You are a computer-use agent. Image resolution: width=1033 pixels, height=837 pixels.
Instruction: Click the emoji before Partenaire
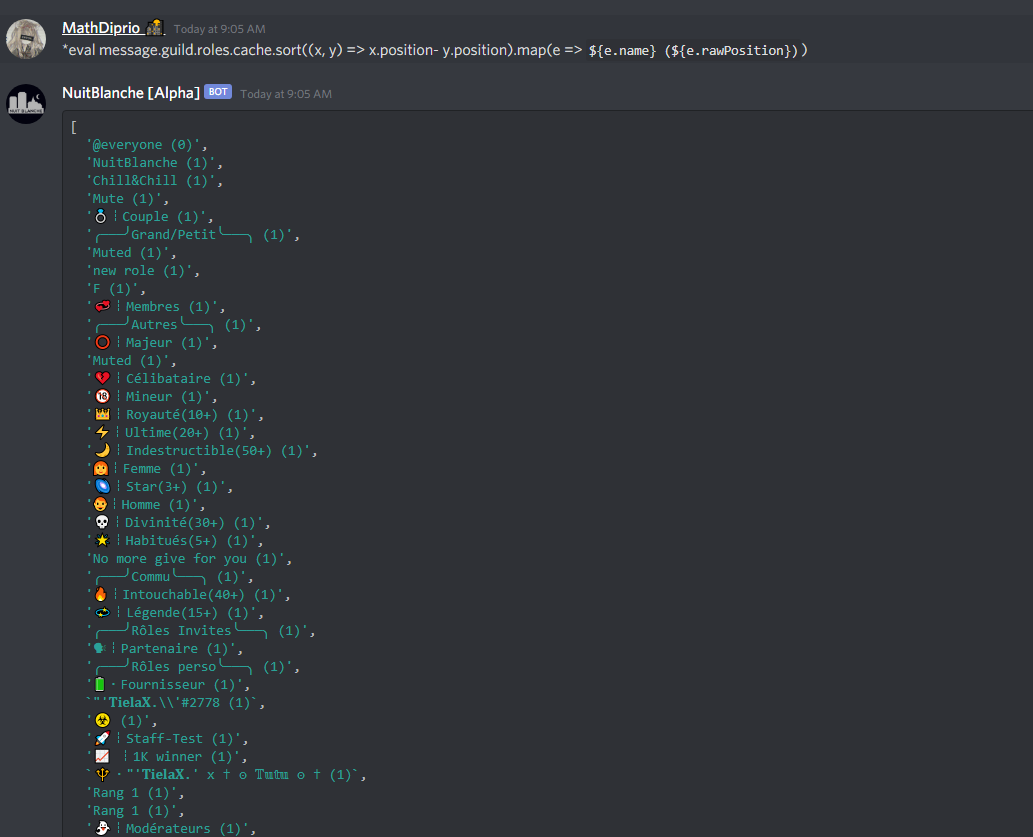click(x=99, y=649)
